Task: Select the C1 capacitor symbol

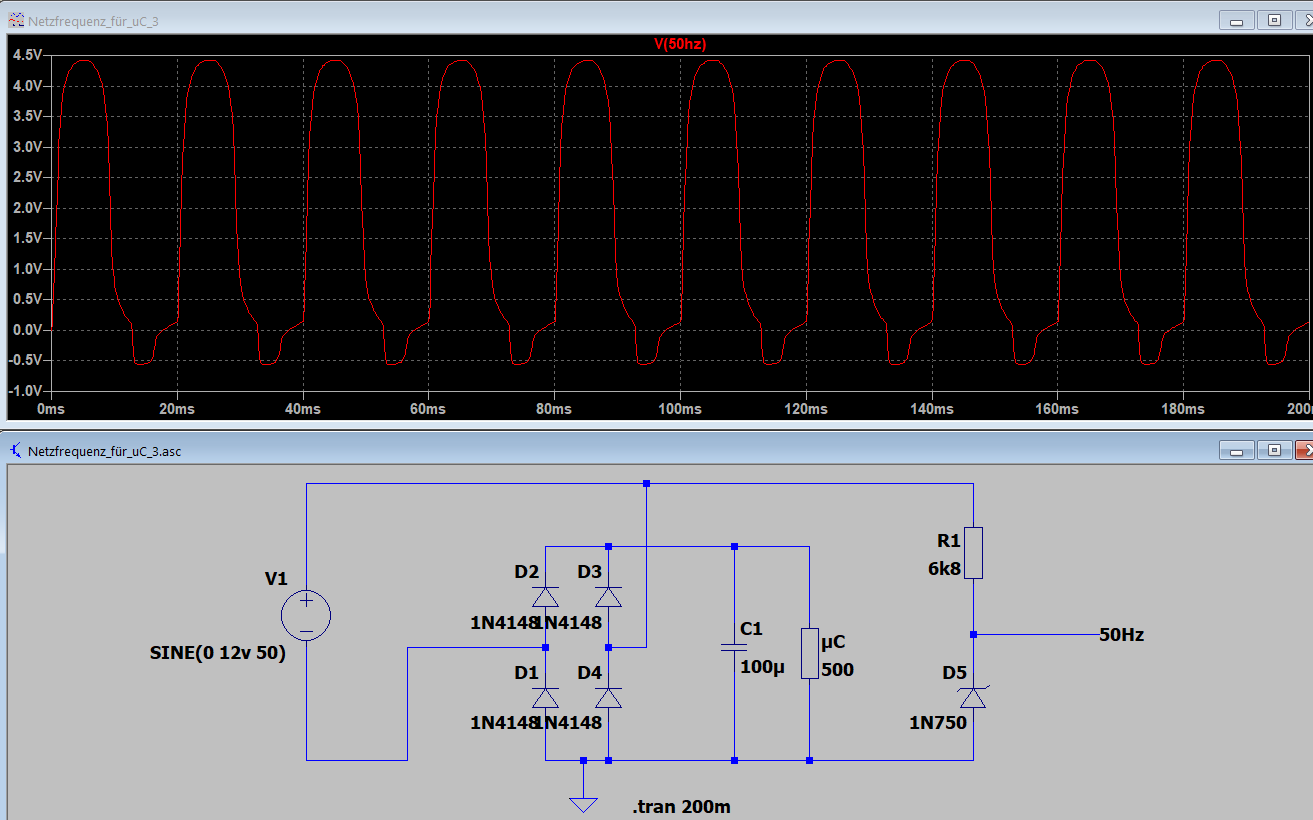Action: pos(734,648)
